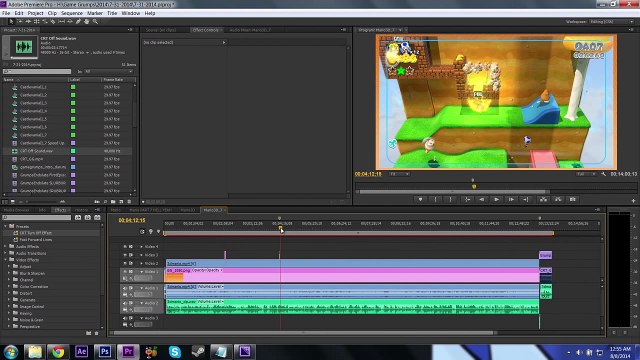Click New Item icon in Project panel

coord(121,202)
